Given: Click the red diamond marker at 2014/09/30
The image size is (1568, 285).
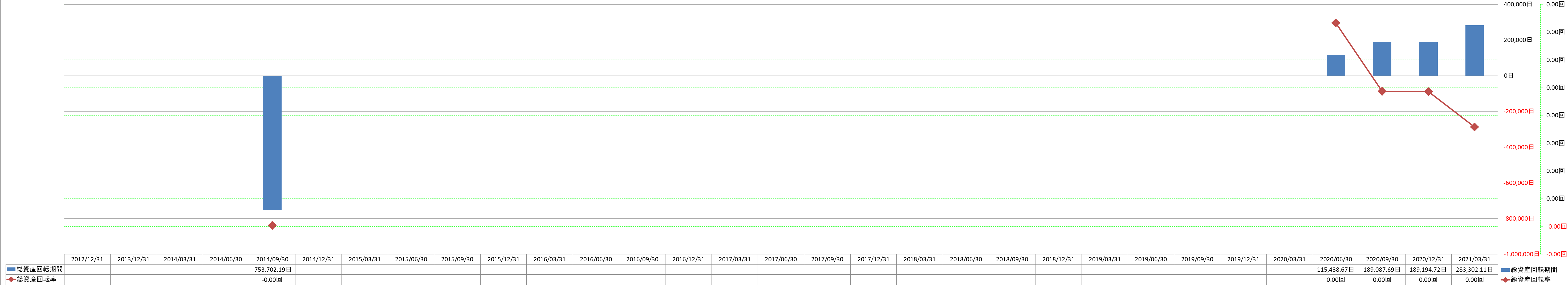Looking at the screenshot, I should [272, 225].
